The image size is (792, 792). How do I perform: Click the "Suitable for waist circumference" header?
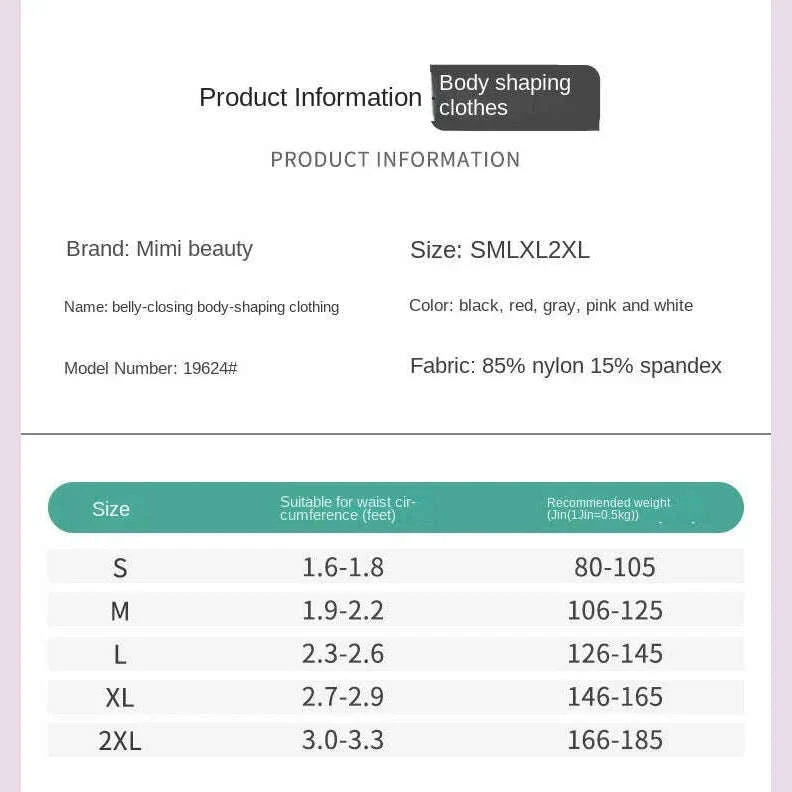coord(347,508)
